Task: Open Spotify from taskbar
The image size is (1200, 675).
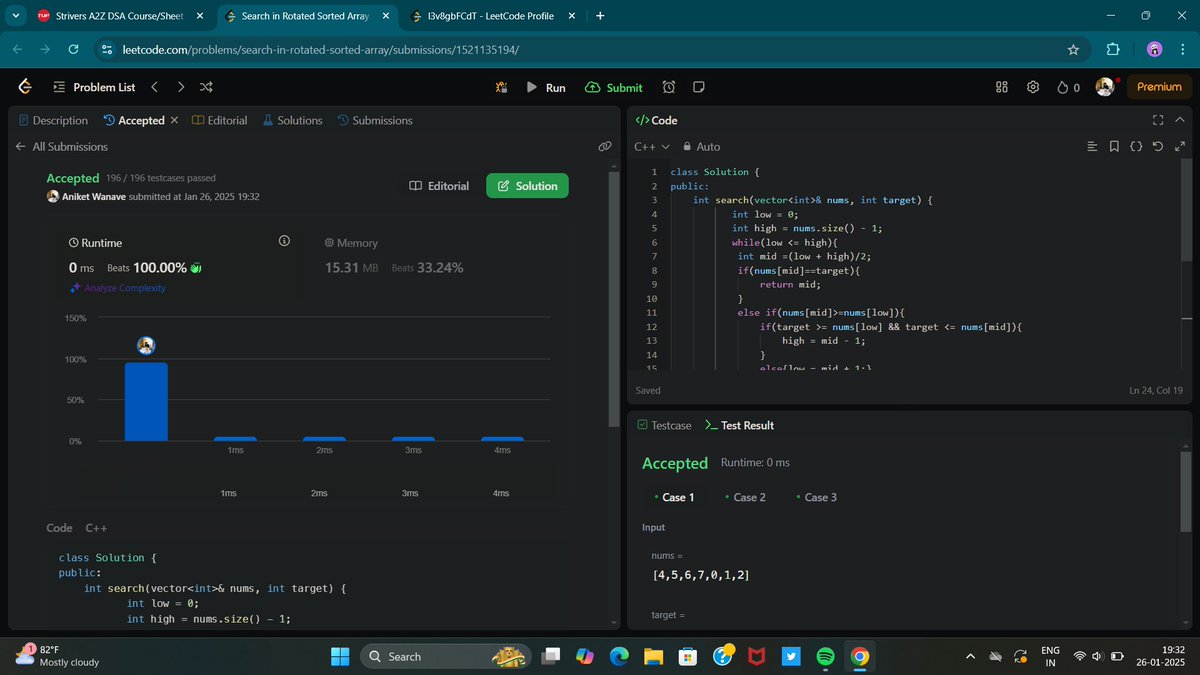Action: coord(825,657)
